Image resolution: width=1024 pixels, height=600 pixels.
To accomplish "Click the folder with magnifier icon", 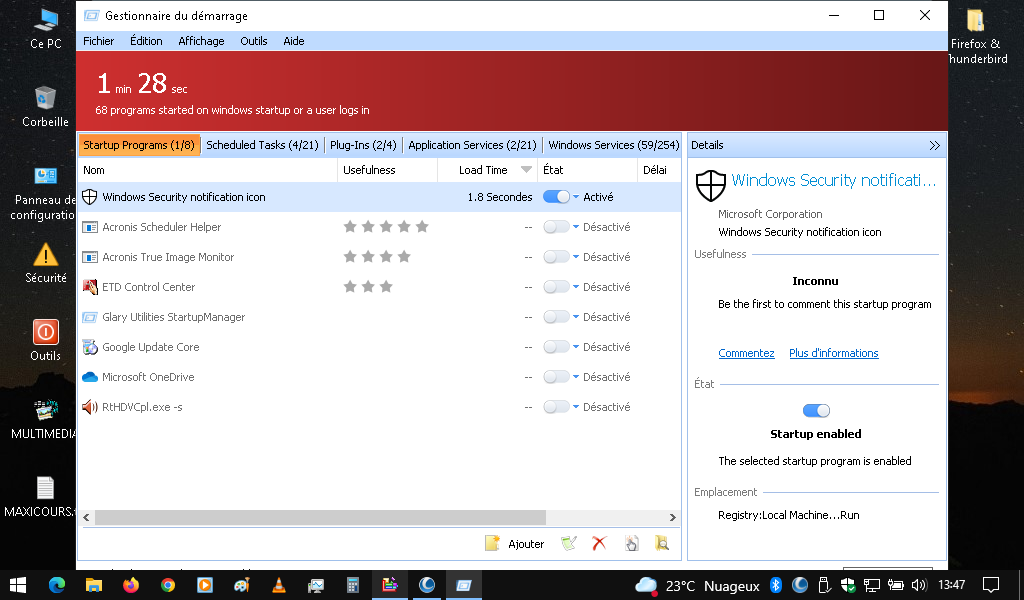I will [662, 543].
